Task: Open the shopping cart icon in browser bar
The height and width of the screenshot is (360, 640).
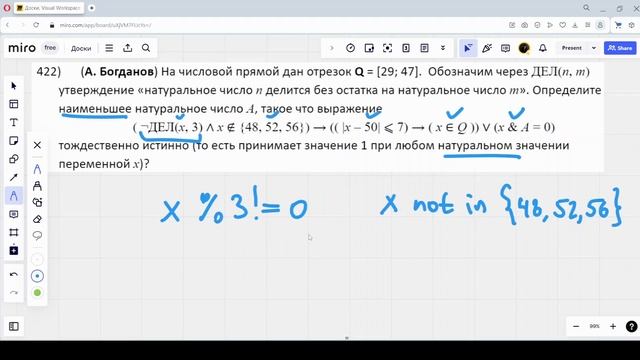Action: 618,25
